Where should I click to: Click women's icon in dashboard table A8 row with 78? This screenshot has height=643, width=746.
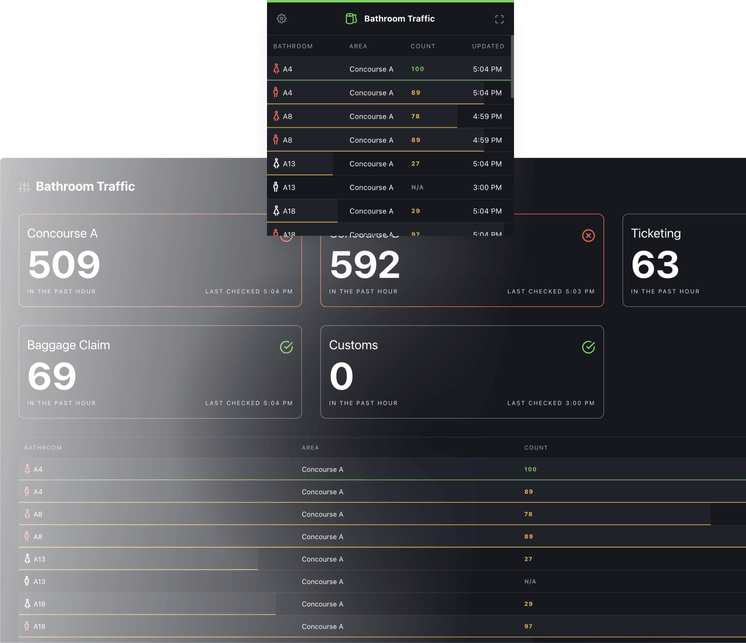pos(27,514)
